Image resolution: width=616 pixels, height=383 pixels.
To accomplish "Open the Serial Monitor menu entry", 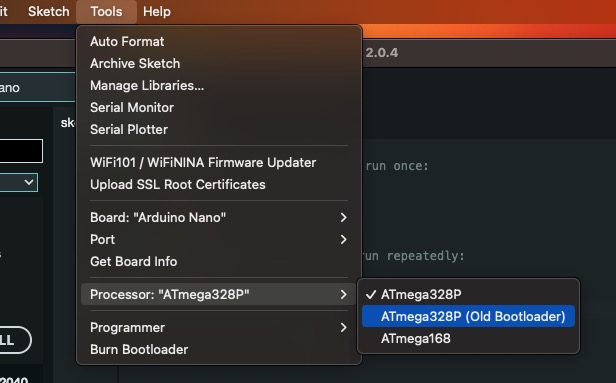I will (219, 108).
